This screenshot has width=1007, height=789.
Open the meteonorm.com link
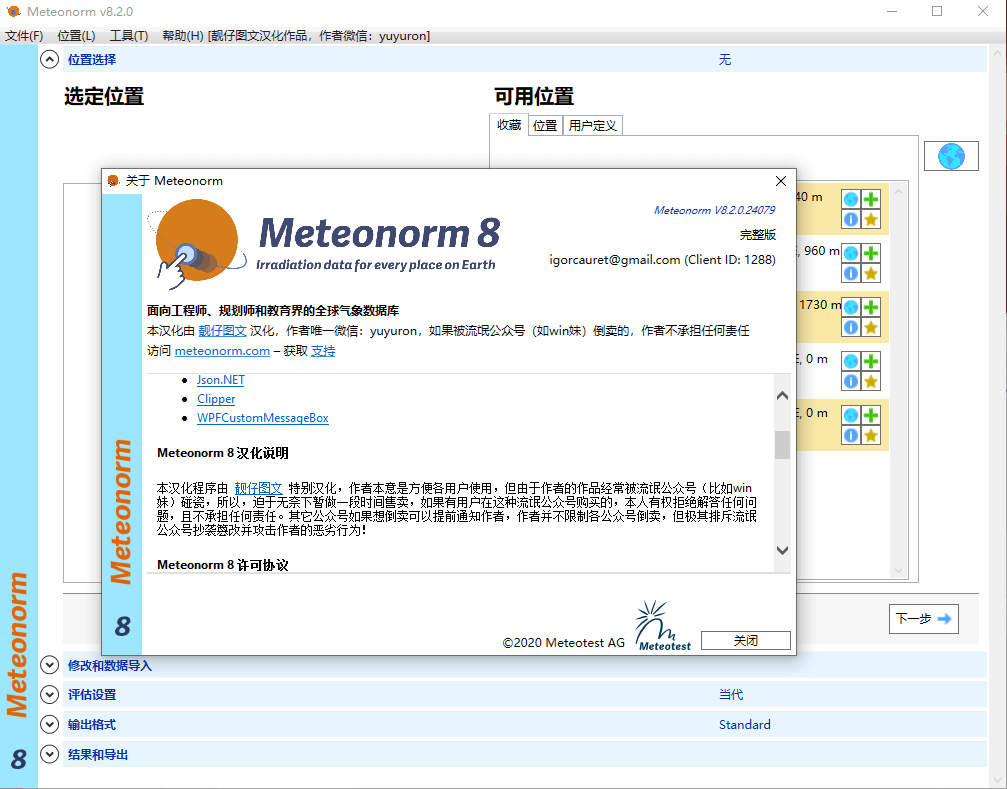click(x=222, y=351)
